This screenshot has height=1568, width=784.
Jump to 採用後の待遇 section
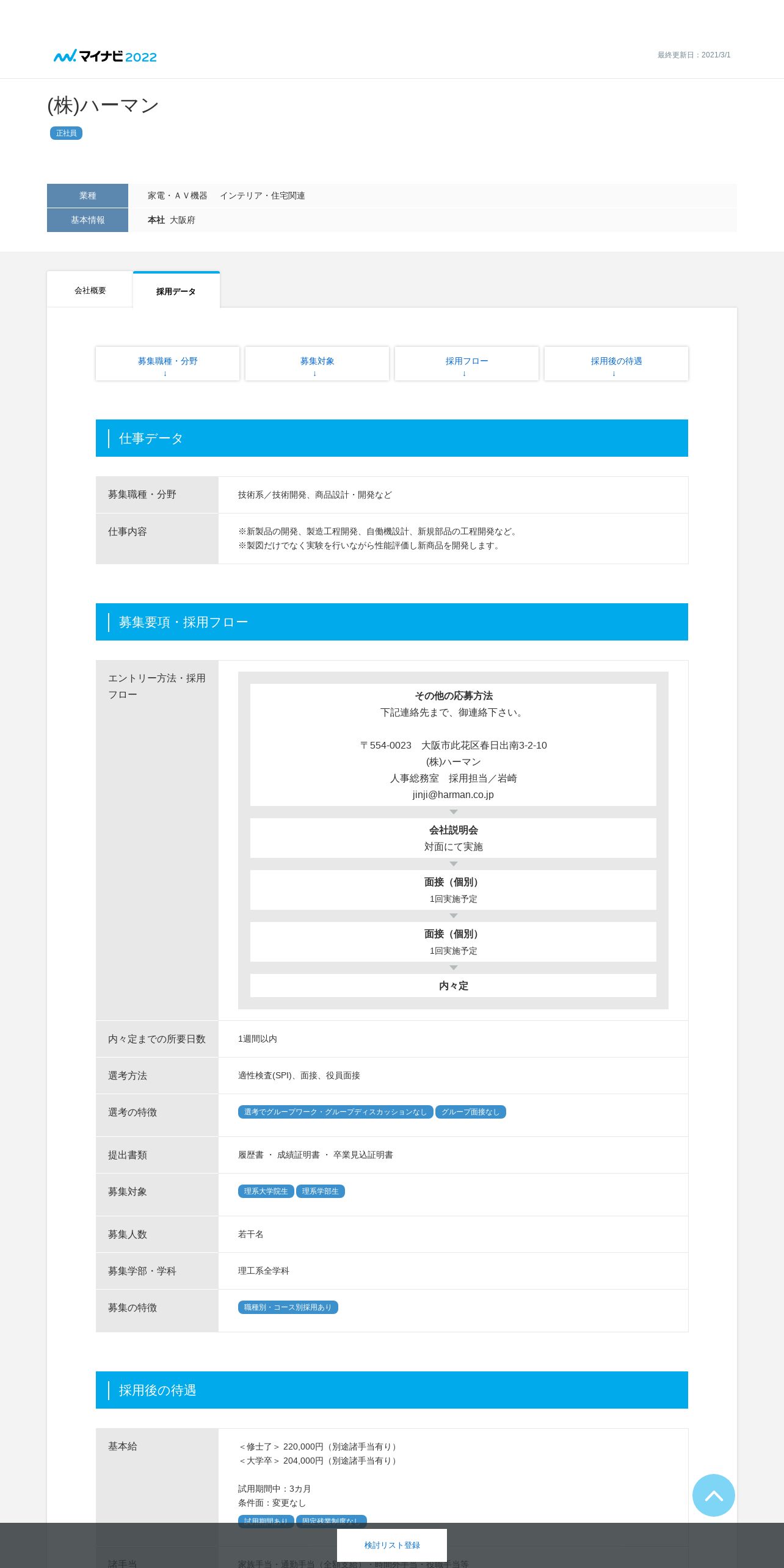616,364
